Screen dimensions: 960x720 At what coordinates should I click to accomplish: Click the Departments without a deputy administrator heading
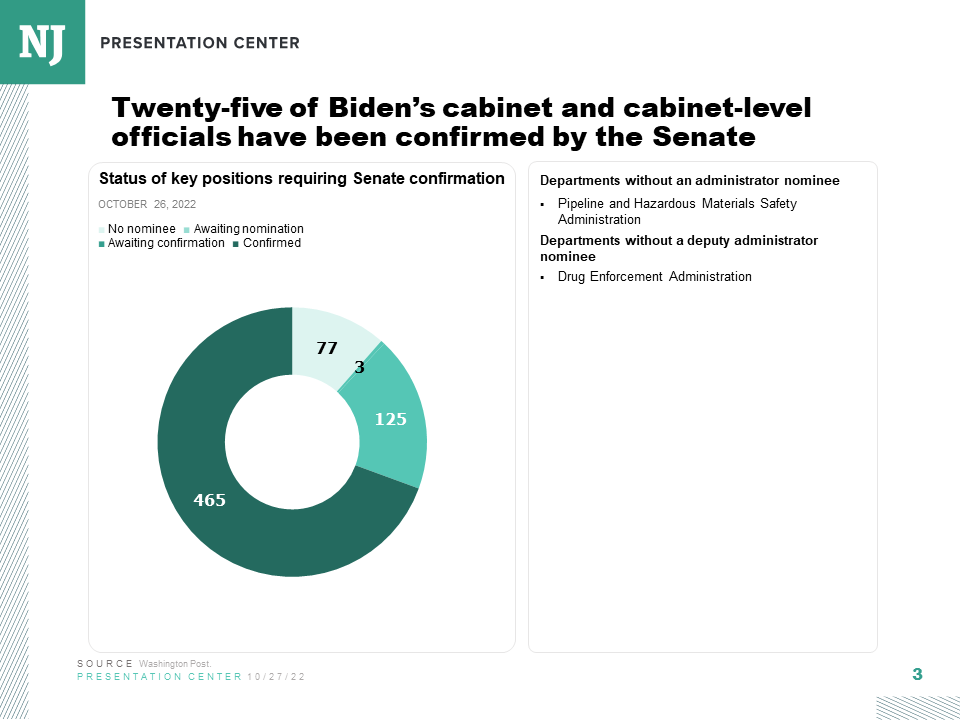tap(679, 248)
